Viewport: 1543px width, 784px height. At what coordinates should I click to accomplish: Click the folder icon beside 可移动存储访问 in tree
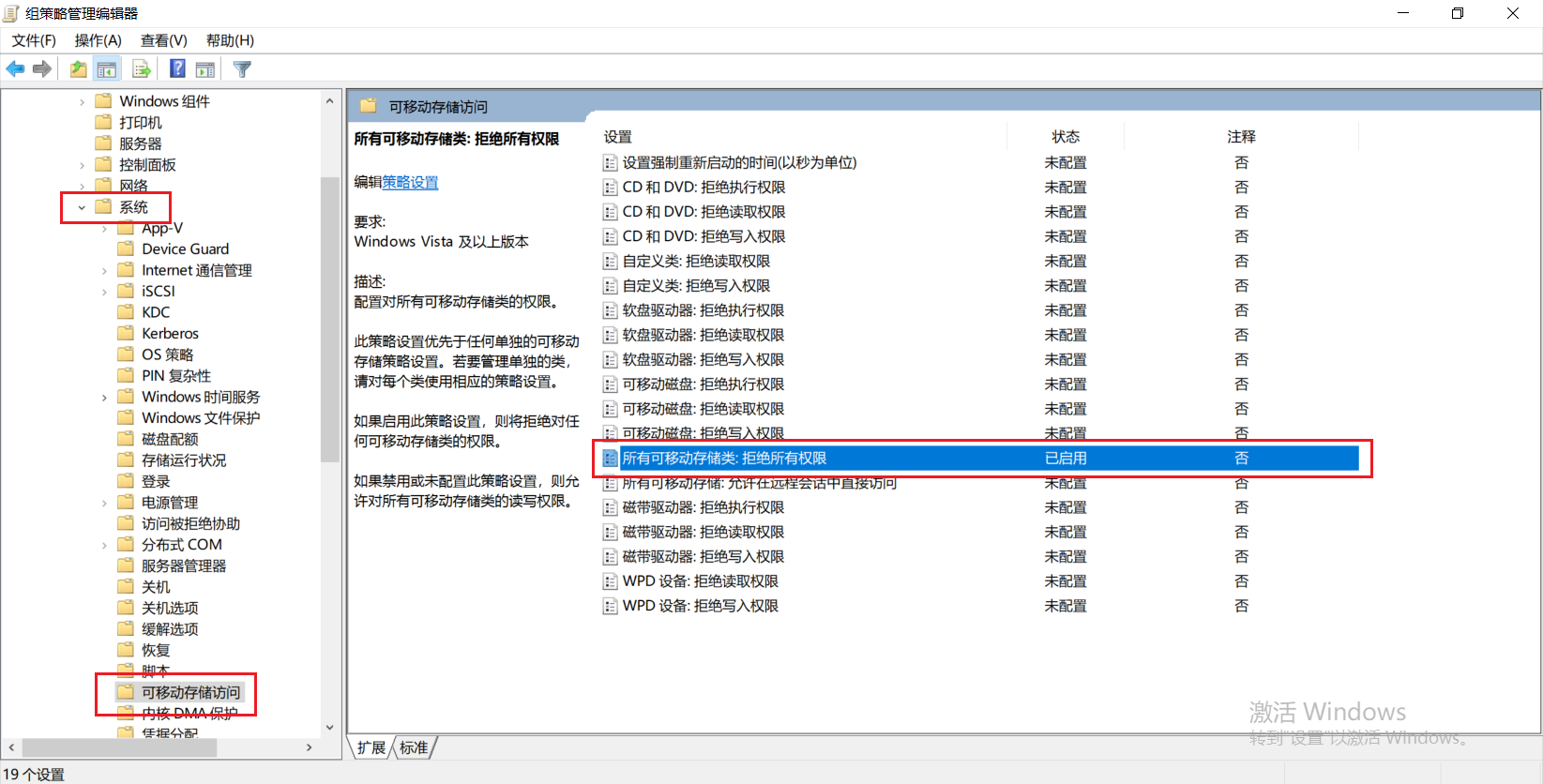[126, 692]
